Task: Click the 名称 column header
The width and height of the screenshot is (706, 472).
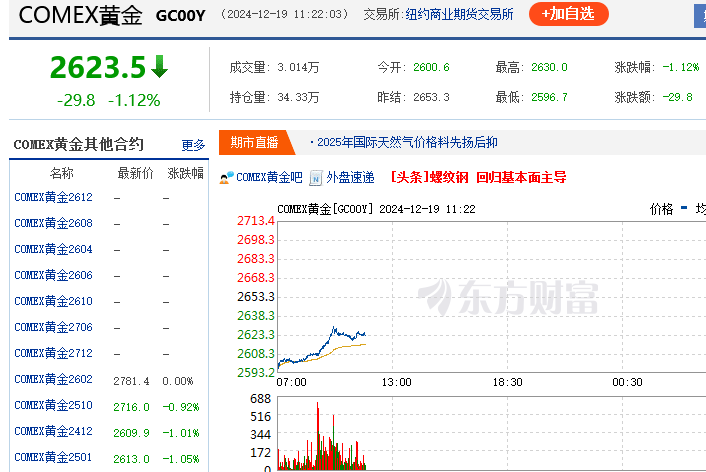Action: pyautogui.click(x=62, y=173)
